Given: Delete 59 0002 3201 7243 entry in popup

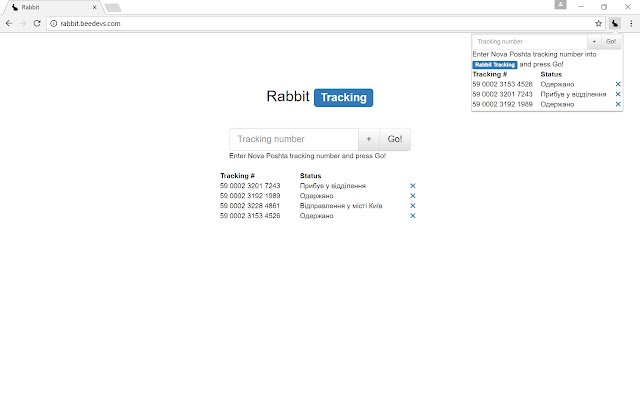Looking at the screenshot, I should [618, 94].
